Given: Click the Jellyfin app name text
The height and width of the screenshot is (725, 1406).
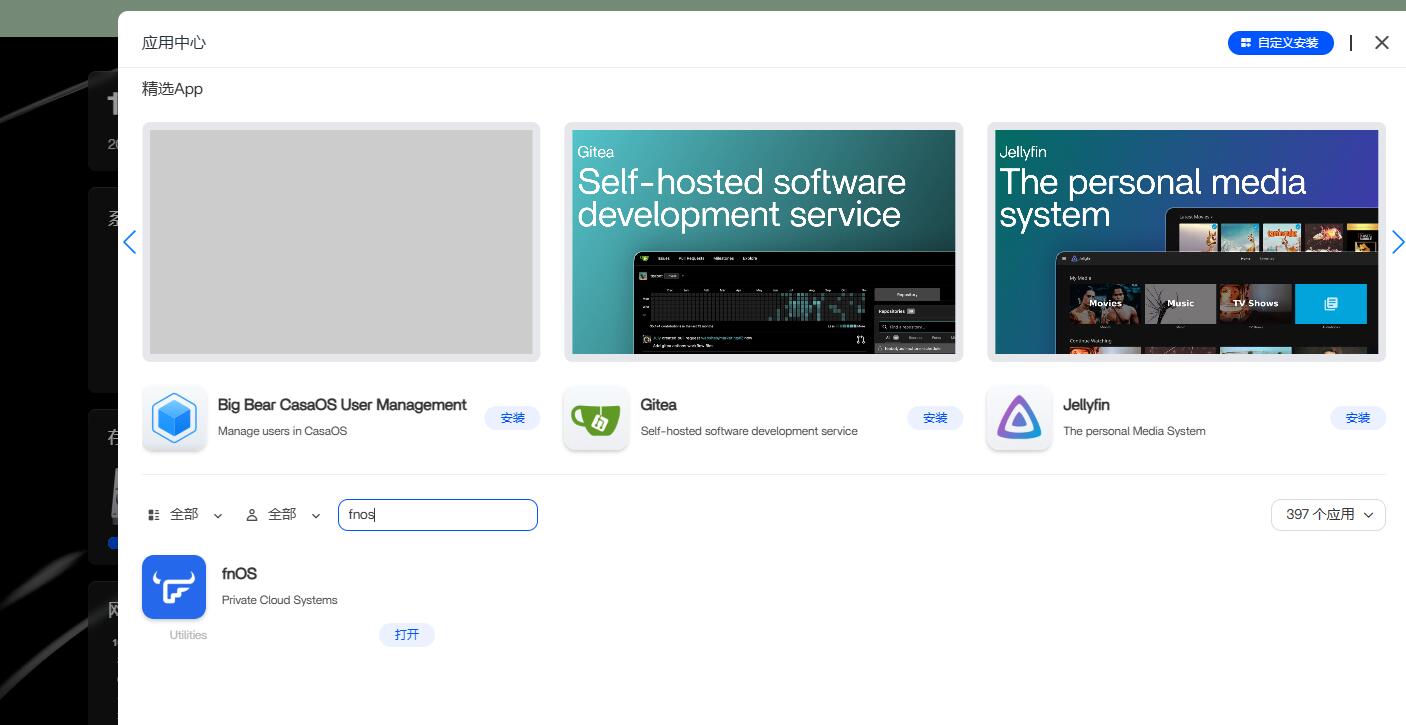Looking at the screenshot, I should point(1086,405).
